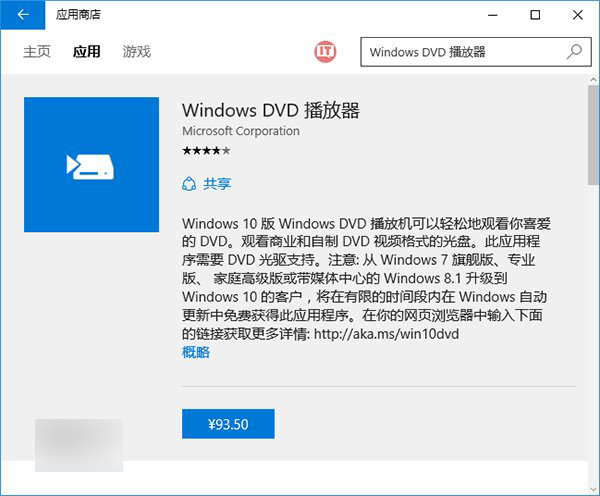Click the blue Windows DVD player app tile

(x=91, y=164)
